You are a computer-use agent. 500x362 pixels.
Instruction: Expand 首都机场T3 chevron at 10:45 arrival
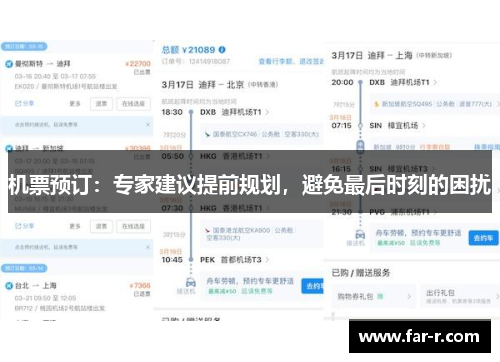tap(267, 260)
